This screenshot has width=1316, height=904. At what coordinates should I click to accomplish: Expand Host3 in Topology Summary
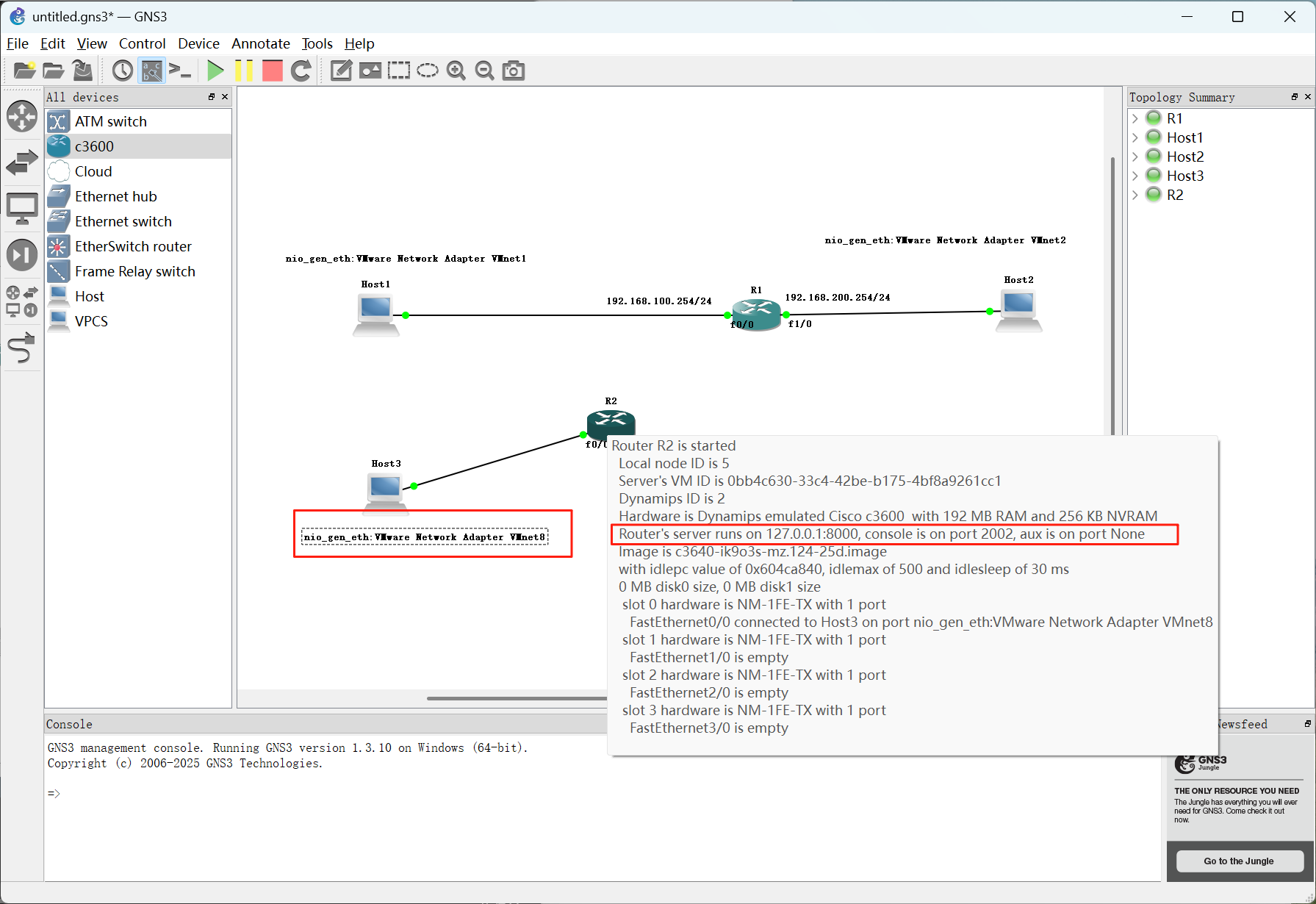coord(1135,176)
